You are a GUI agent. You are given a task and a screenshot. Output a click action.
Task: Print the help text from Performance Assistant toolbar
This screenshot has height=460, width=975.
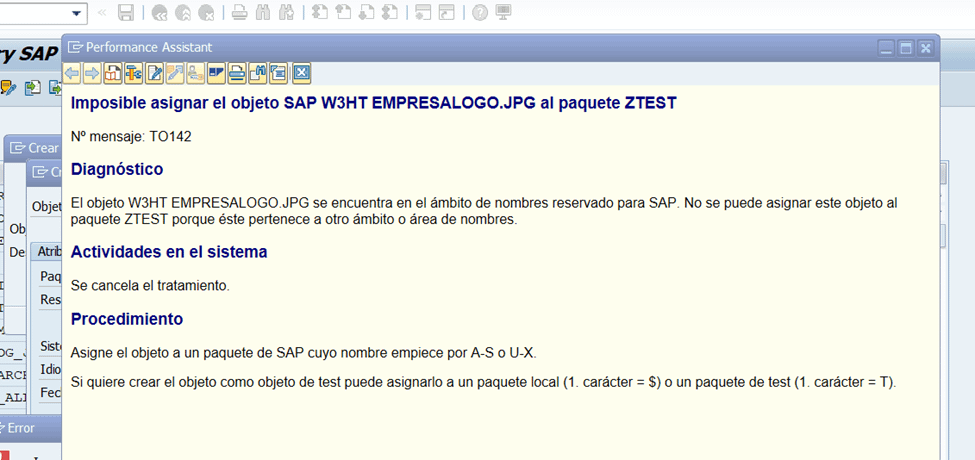point(237,73)
